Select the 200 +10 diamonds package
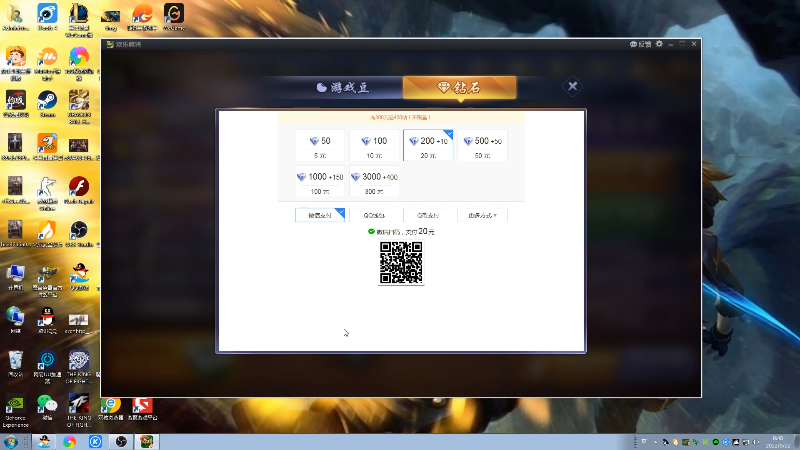 point(428,145)
